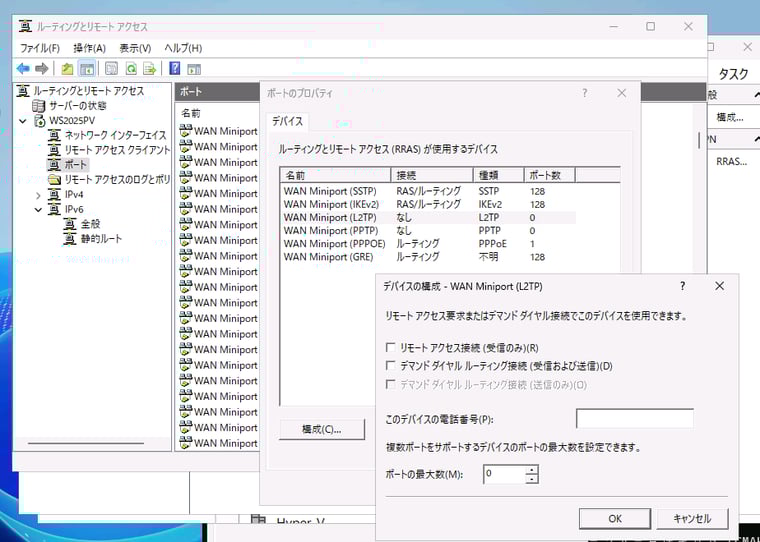760x542 pixels.
Task: Sort devices by the 接続 column header
Action: point(432,175)
